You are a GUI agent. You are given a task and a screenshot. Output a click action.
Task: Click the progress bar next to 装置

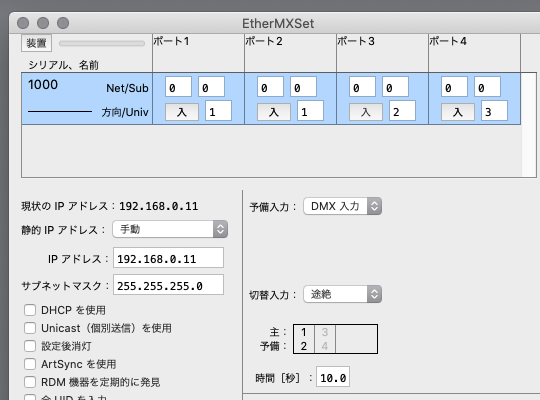pos(102,43)
